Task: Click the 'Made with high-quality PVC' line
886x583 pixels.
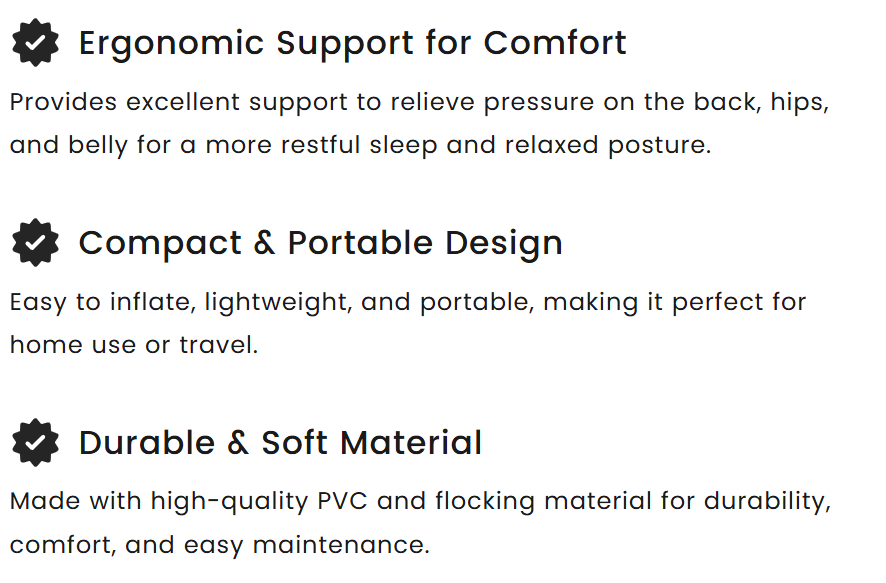Action: [420, 502]
